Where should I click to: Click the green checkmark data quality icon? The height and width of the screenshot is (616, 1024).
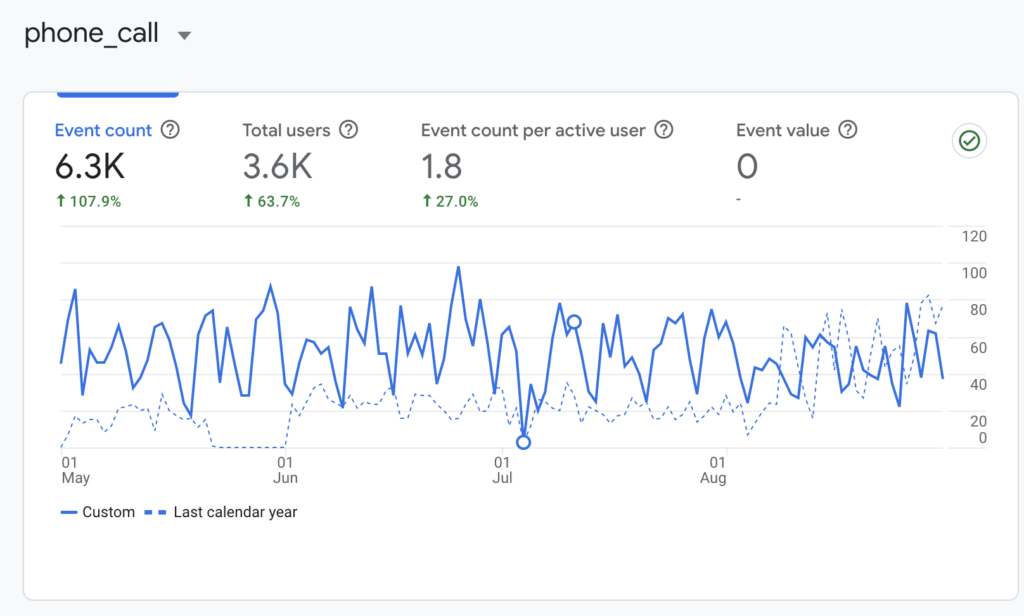pos(968,142)
